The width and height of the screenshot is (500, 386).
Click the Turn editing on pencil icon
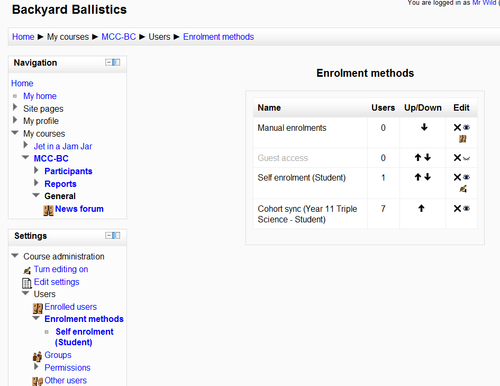point(27,270)
